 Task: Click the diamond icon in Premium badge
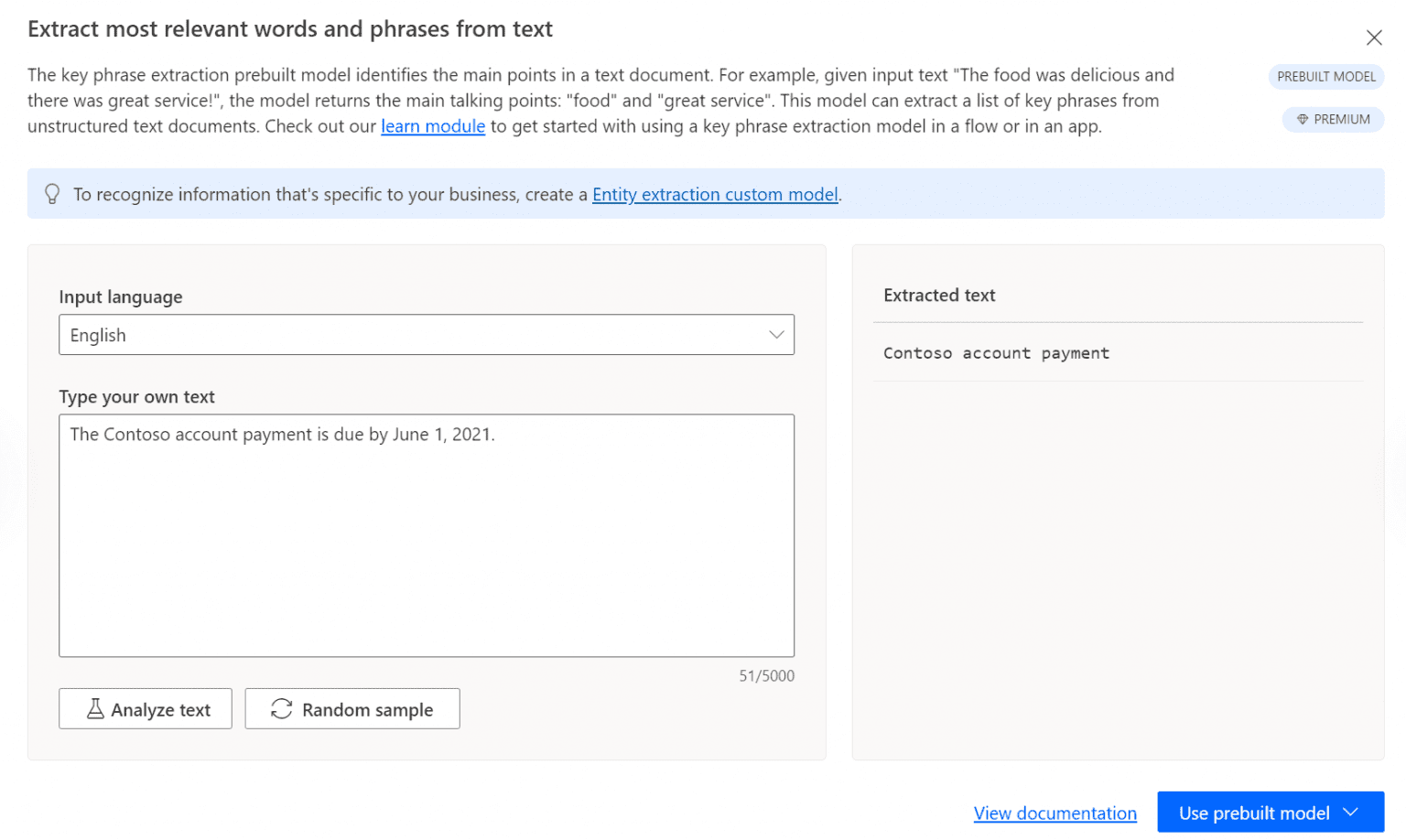pos(1303,120)
